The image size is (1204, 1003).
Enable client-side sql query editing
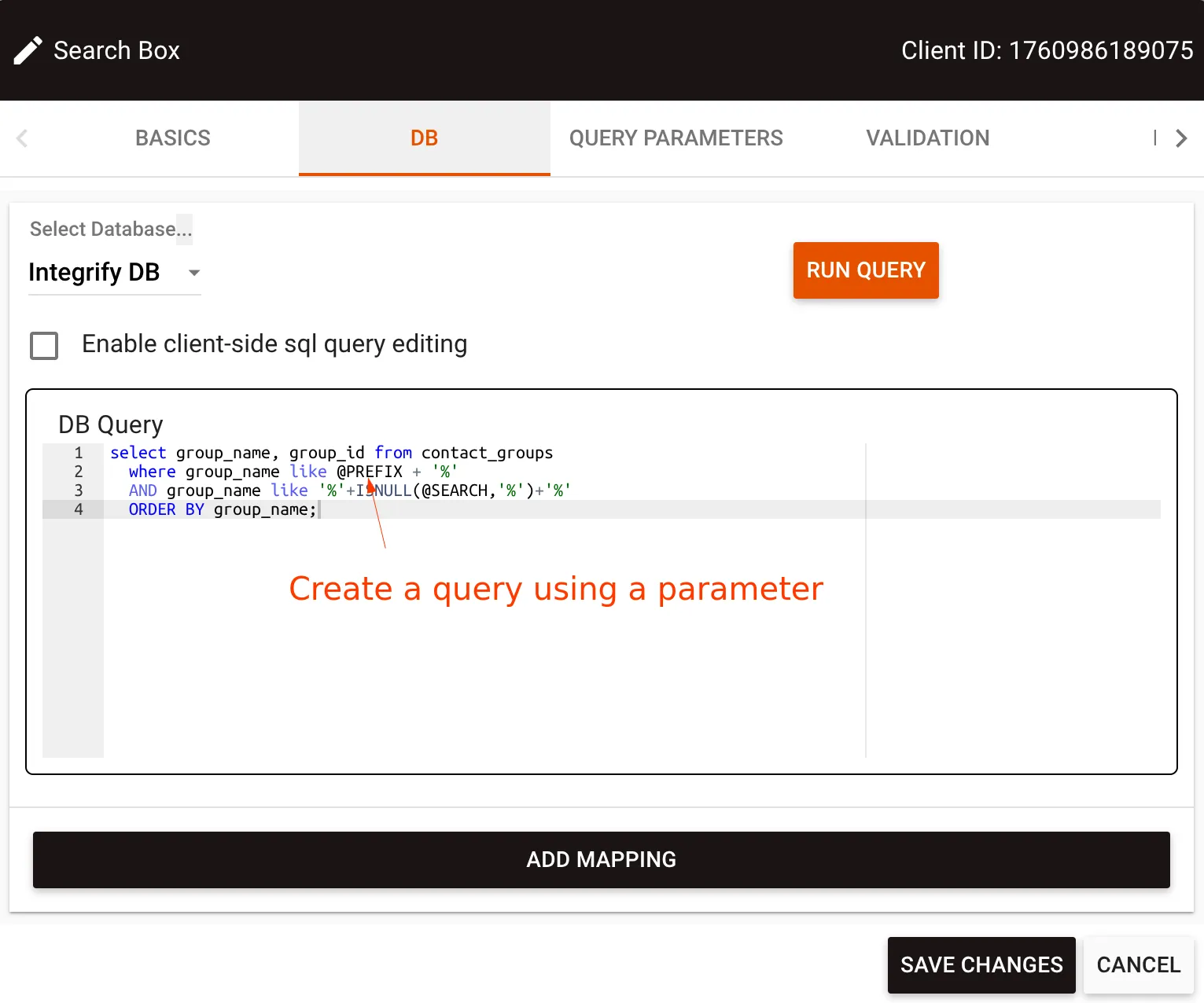pos(44,345)
